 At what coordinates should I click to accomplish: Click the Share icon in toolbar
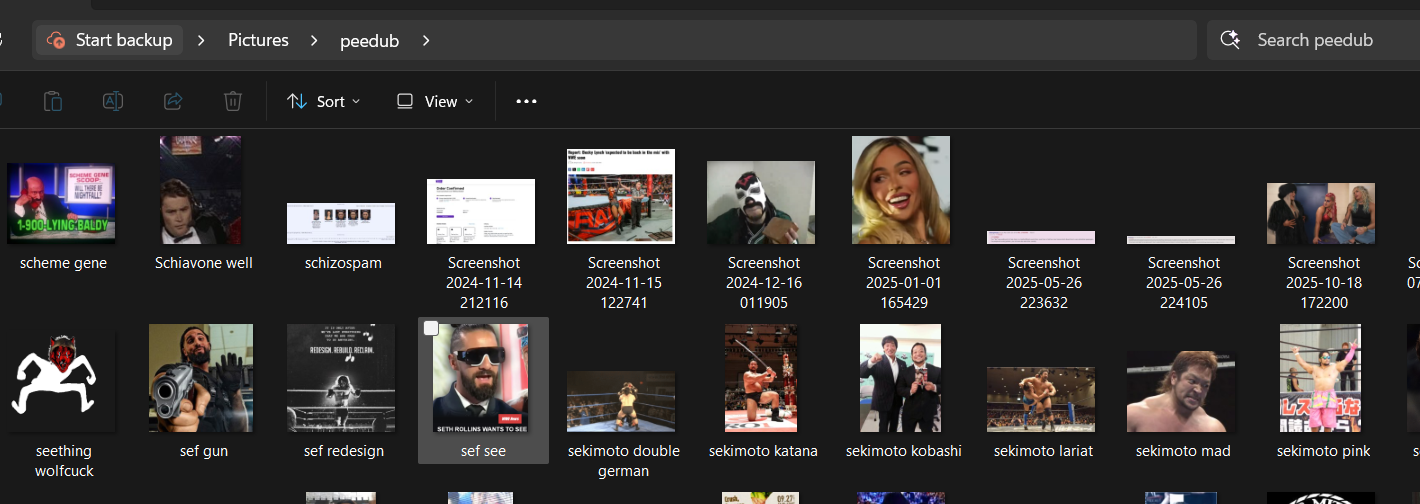(x=173, y=101)
